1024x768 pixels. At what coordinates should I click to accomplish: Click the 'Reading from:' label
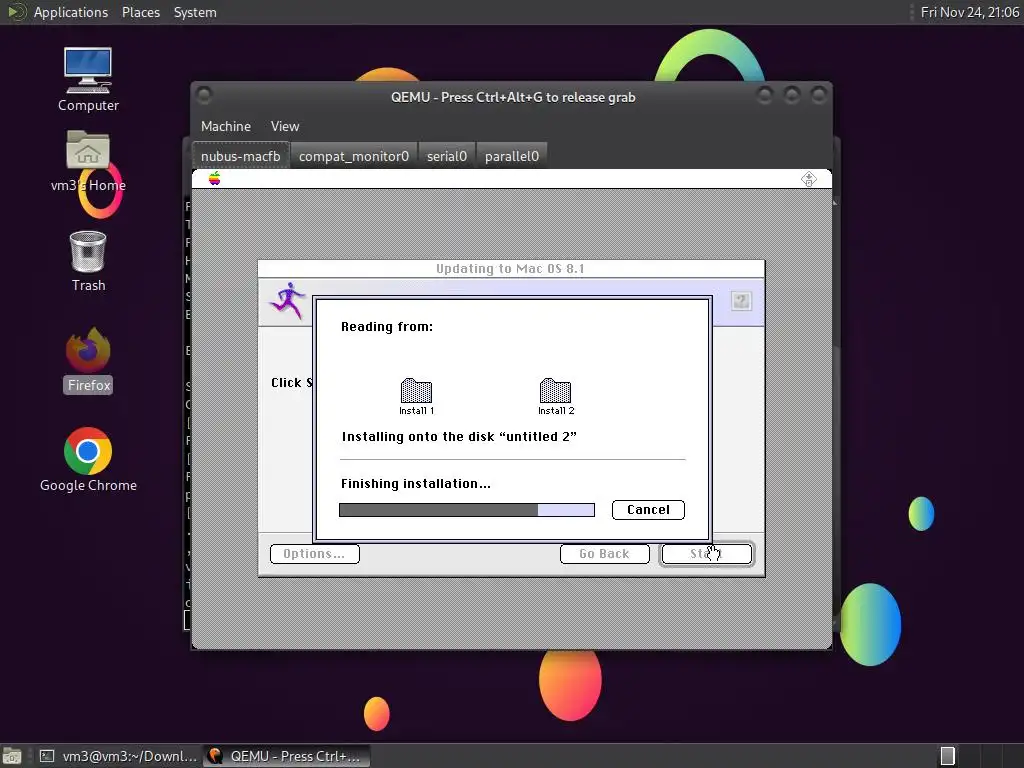tap(387, 327)
